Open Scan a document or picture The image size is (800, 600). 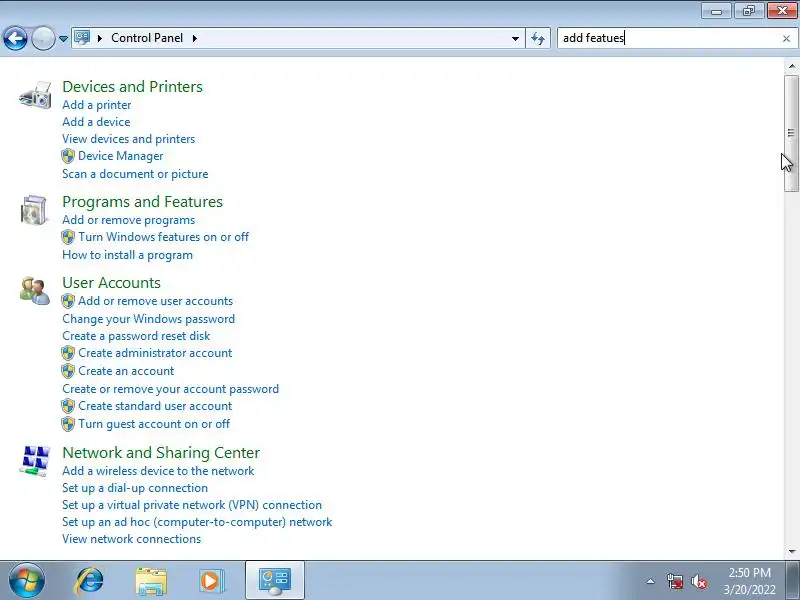click(x=135, y=174)
